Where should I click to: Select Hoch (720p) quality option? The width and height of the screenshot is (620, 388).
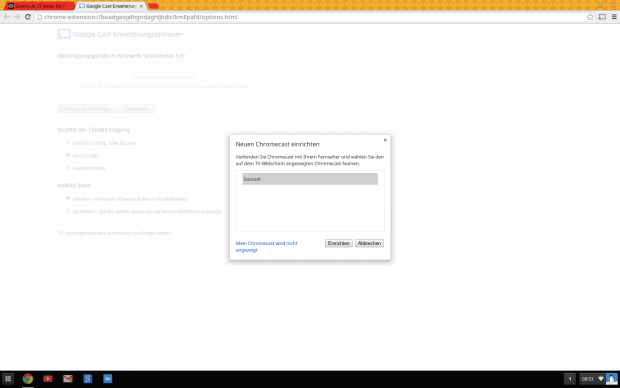[x=68, y=155]
